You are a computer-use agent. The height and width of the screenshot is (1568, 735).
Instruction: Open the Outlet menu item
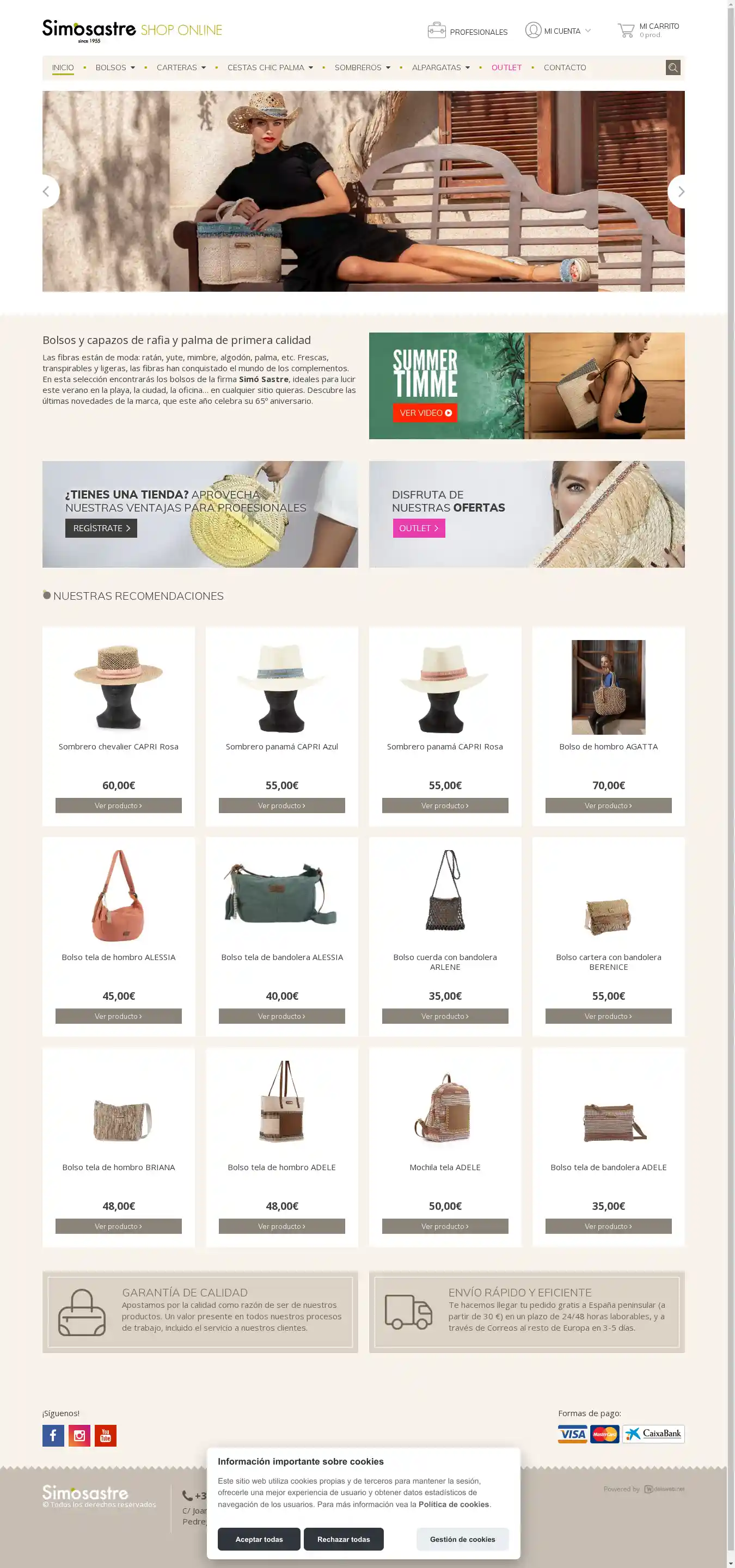507,67
